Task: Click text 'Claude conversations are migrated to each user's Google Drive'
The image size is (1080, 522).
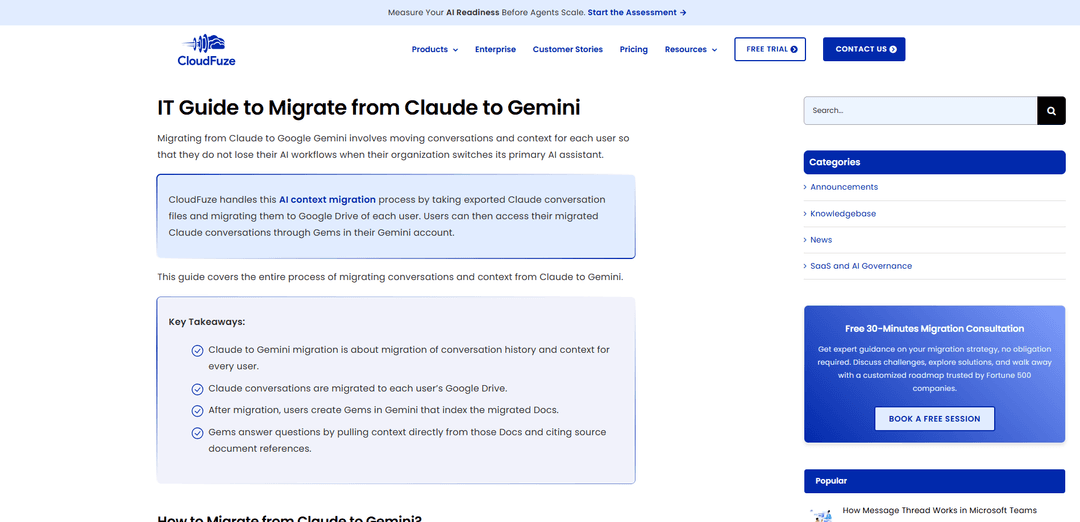Action: tap(357, 388)
